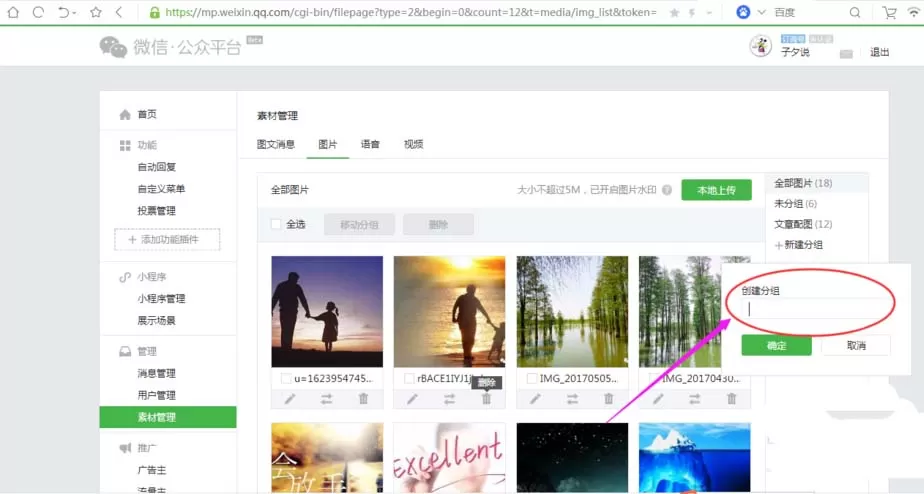This screenshot has width=924, height=494.
Task: Click move-group arrows icon under IMG_20170505 image
Action: point(572,399)
